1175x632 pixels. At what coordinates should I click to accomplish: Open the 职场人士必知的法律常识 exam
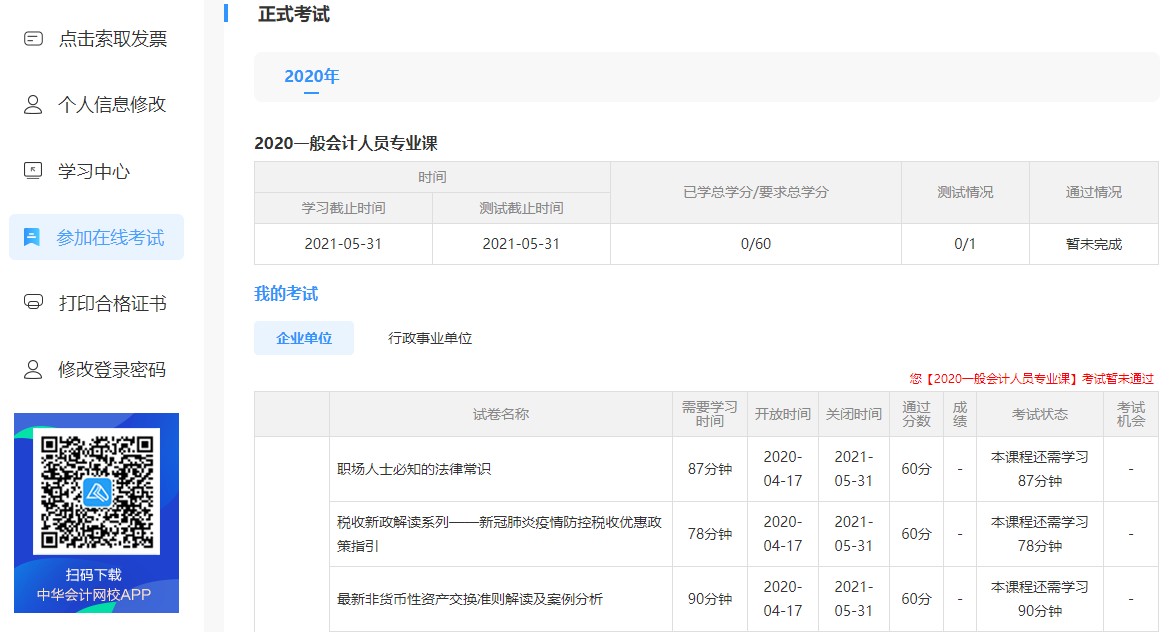point(398,469)
